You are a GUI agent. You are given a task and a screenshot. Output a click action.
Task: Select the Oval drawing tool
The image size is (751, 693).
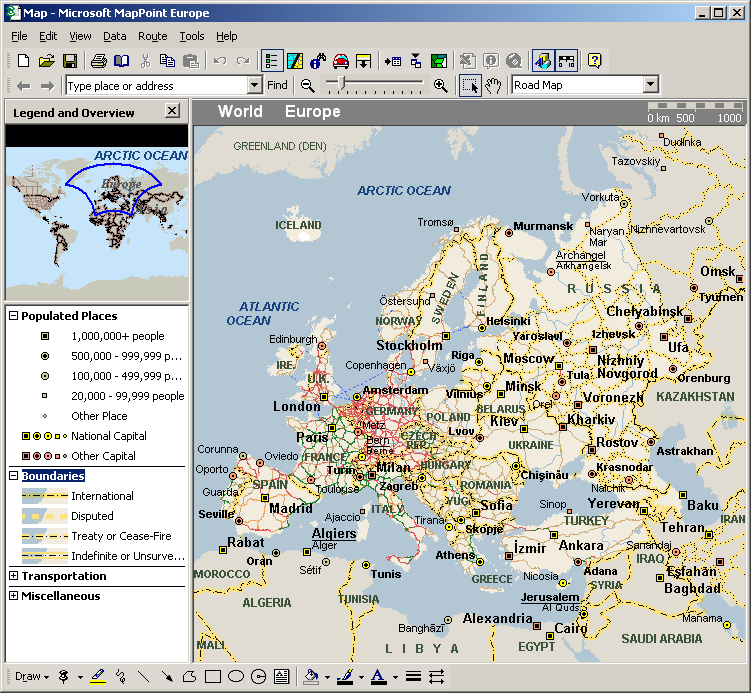point(236,676)
